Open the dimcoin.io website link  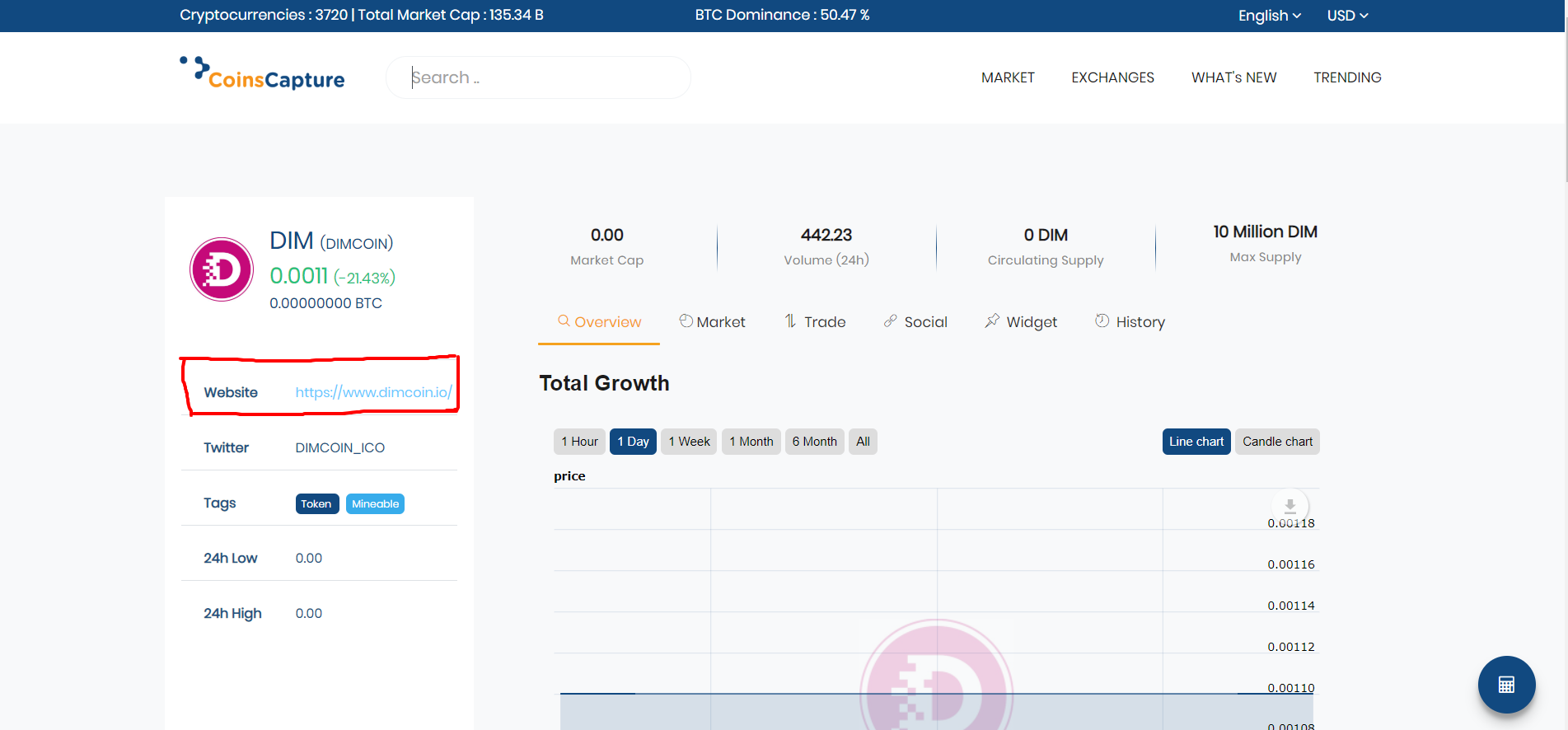coord(373,393)
